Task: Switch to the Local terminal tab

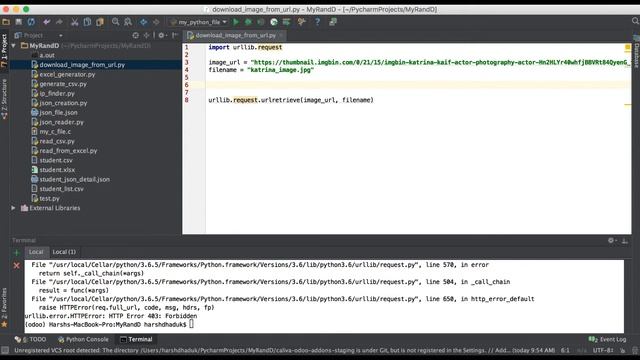Action: [36, 252]
